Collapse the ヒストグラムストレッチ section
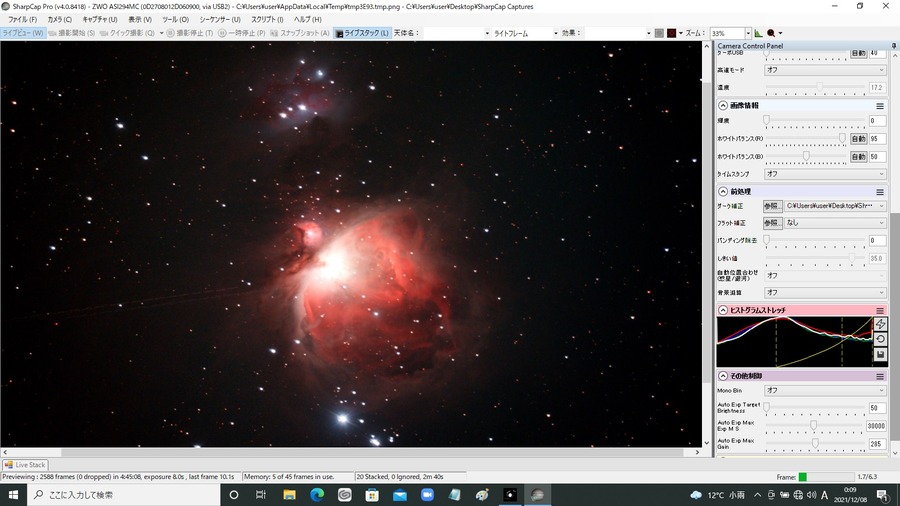The width and height of the screenshot is (900, 506). click(x=723, y=310)
